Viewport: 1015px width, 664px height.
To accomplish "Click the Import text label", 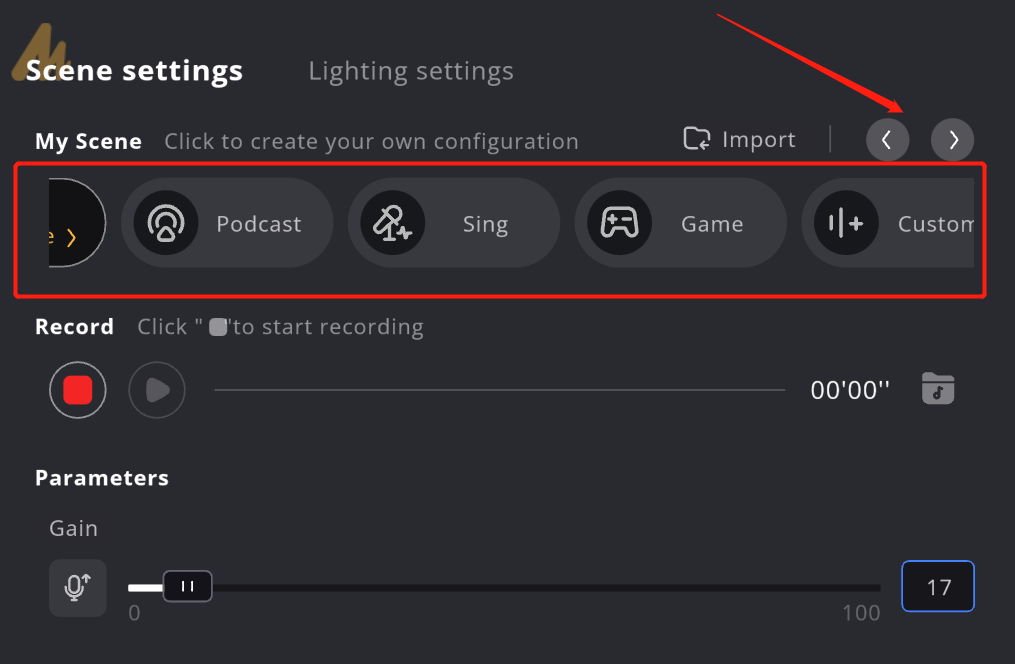I will click(x=759, y=140).
